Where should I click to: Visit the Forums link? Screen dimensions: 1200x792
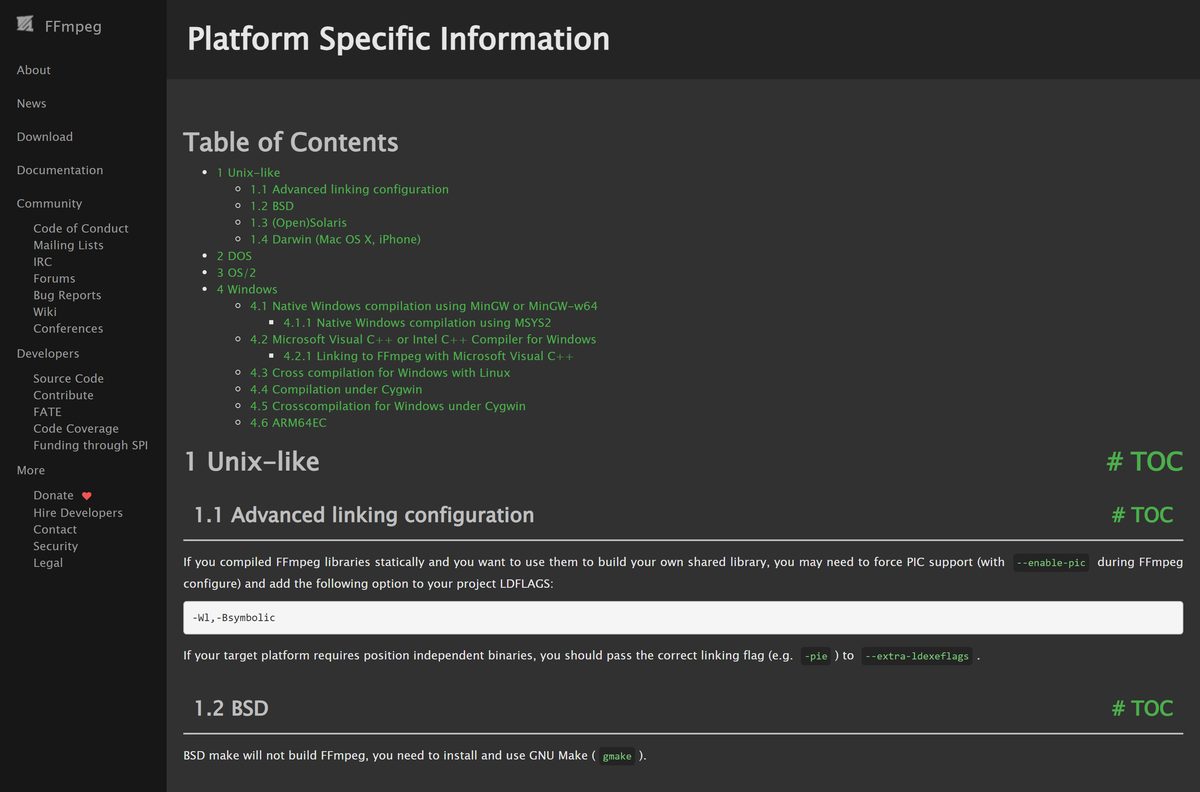(54, 278)
